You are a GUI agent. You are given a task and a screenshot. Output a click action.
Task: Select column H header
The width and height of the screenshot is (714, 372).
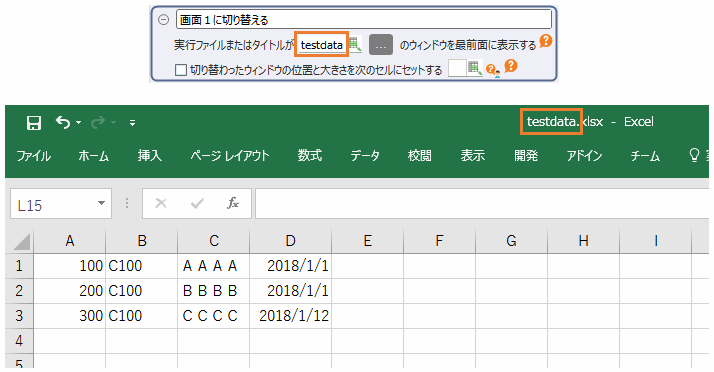583,241
